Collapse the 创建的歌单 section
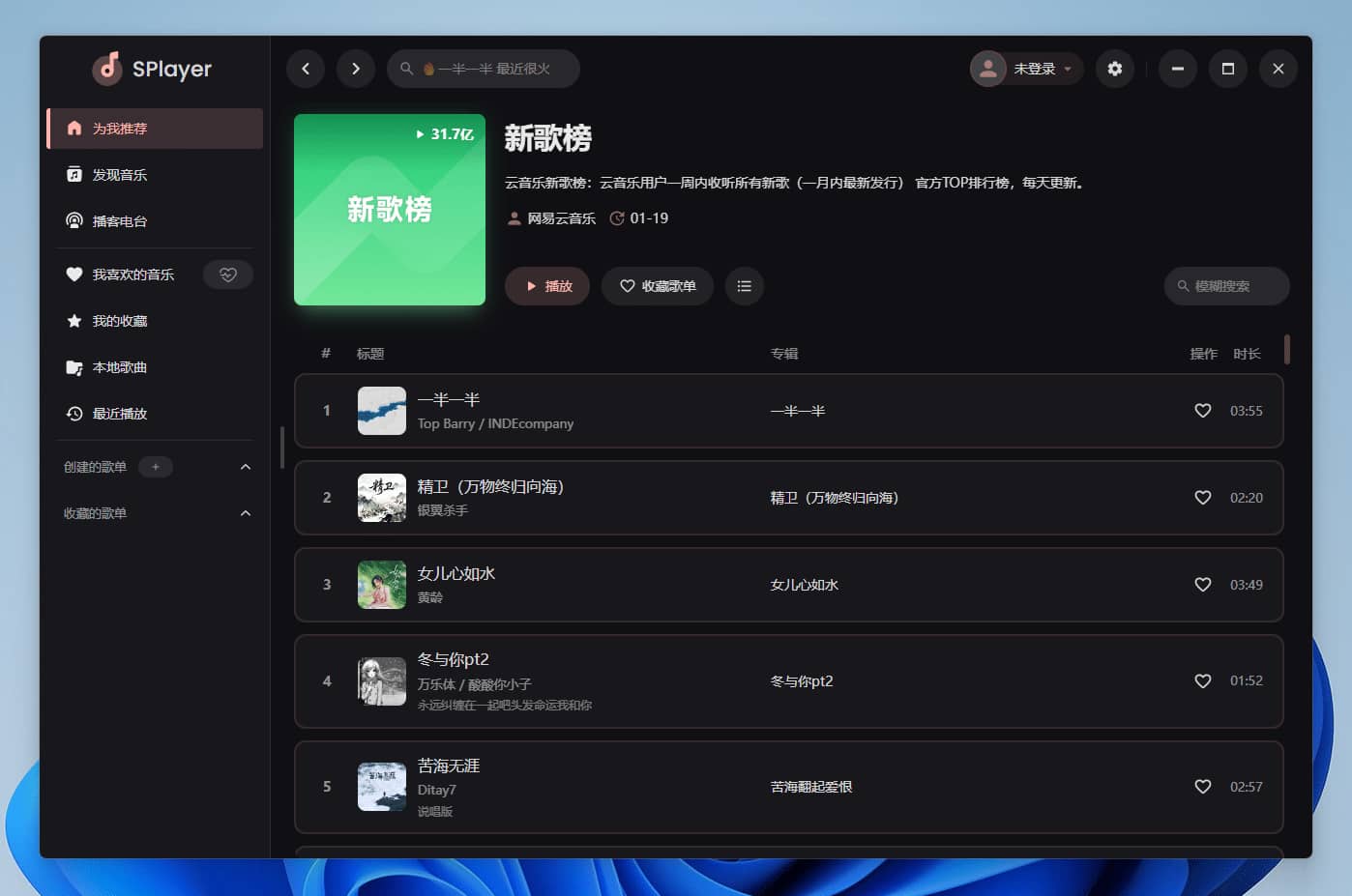 [x=245, y=466]
